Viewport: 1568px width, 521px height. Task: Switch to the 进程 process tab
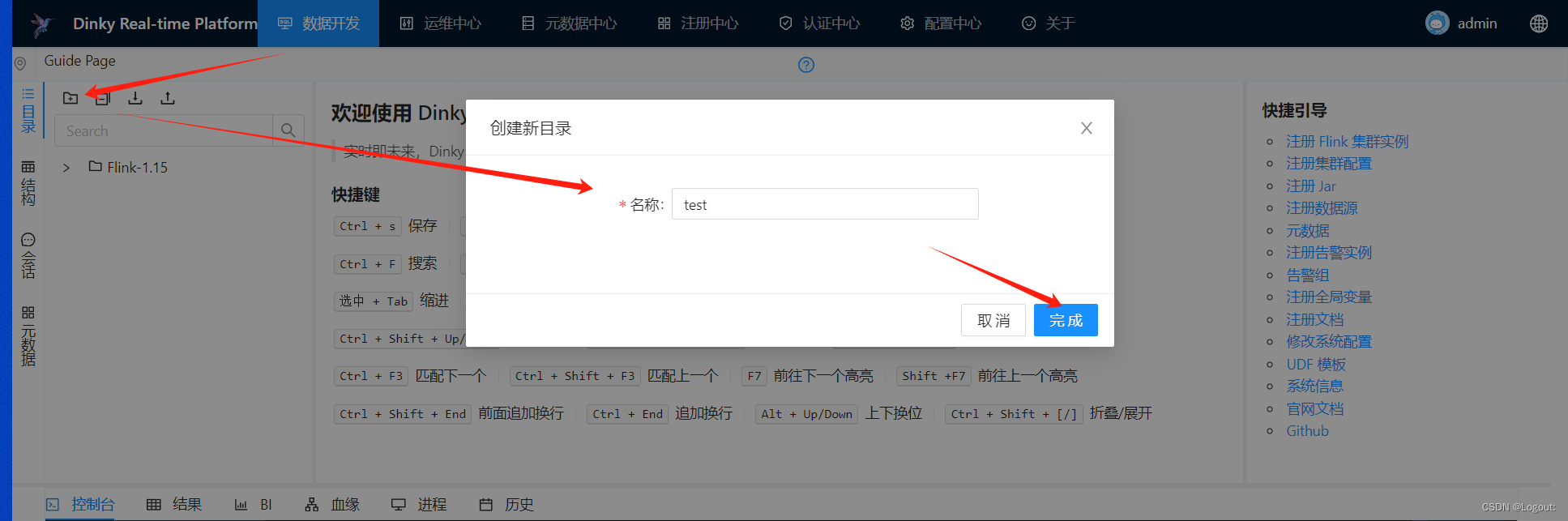(x=419, y=504)
